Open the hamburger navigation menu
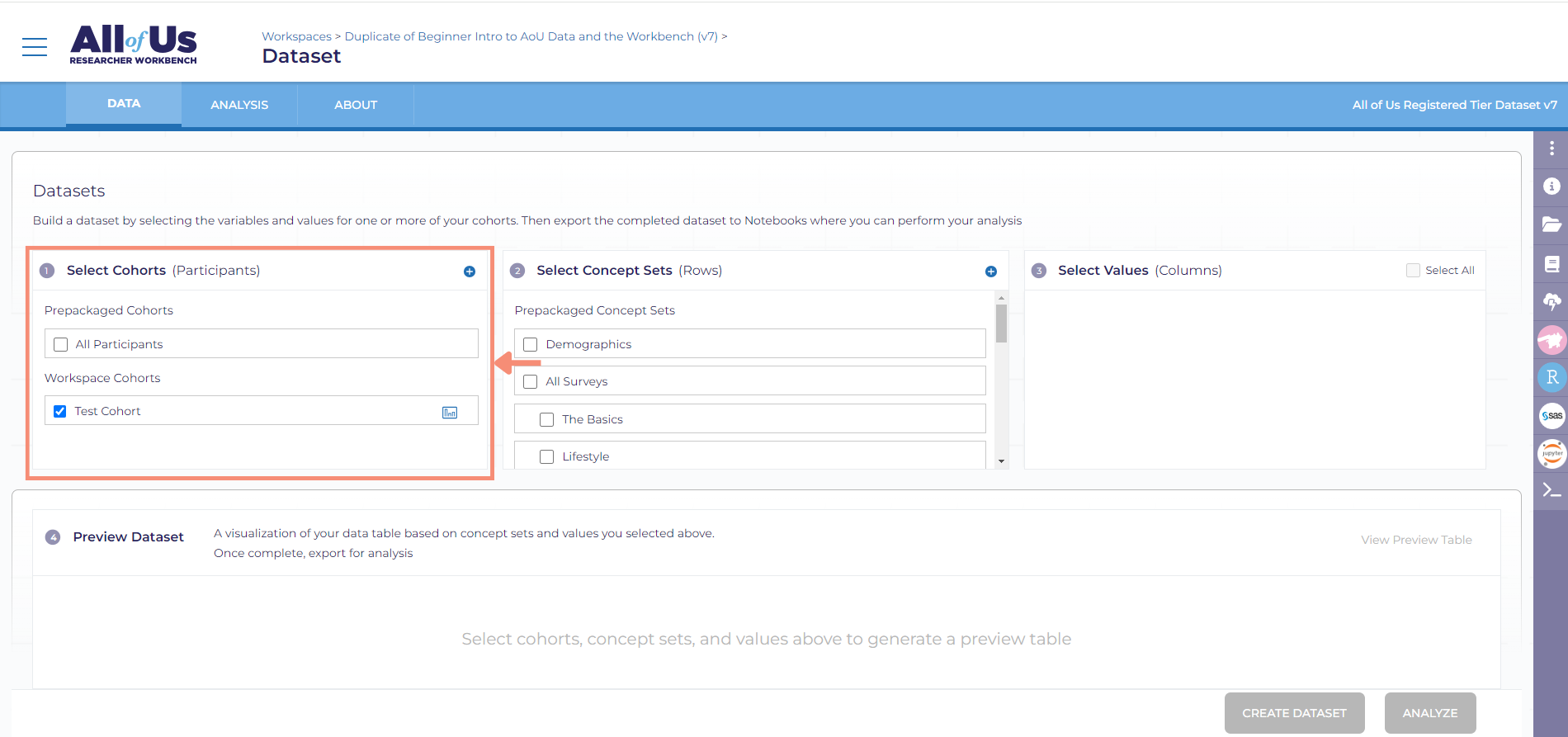The image size is (1568, 737). tap(35, 47)
